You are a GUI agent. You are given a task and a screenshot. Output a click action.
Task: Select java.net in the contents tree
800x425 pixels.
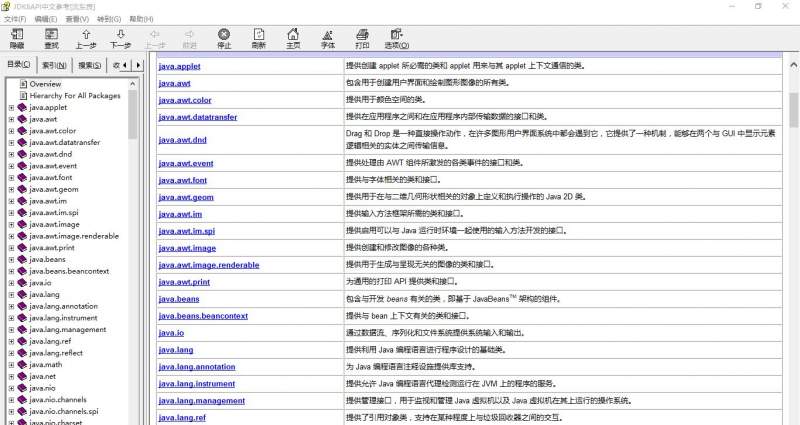tap(42, 377)
